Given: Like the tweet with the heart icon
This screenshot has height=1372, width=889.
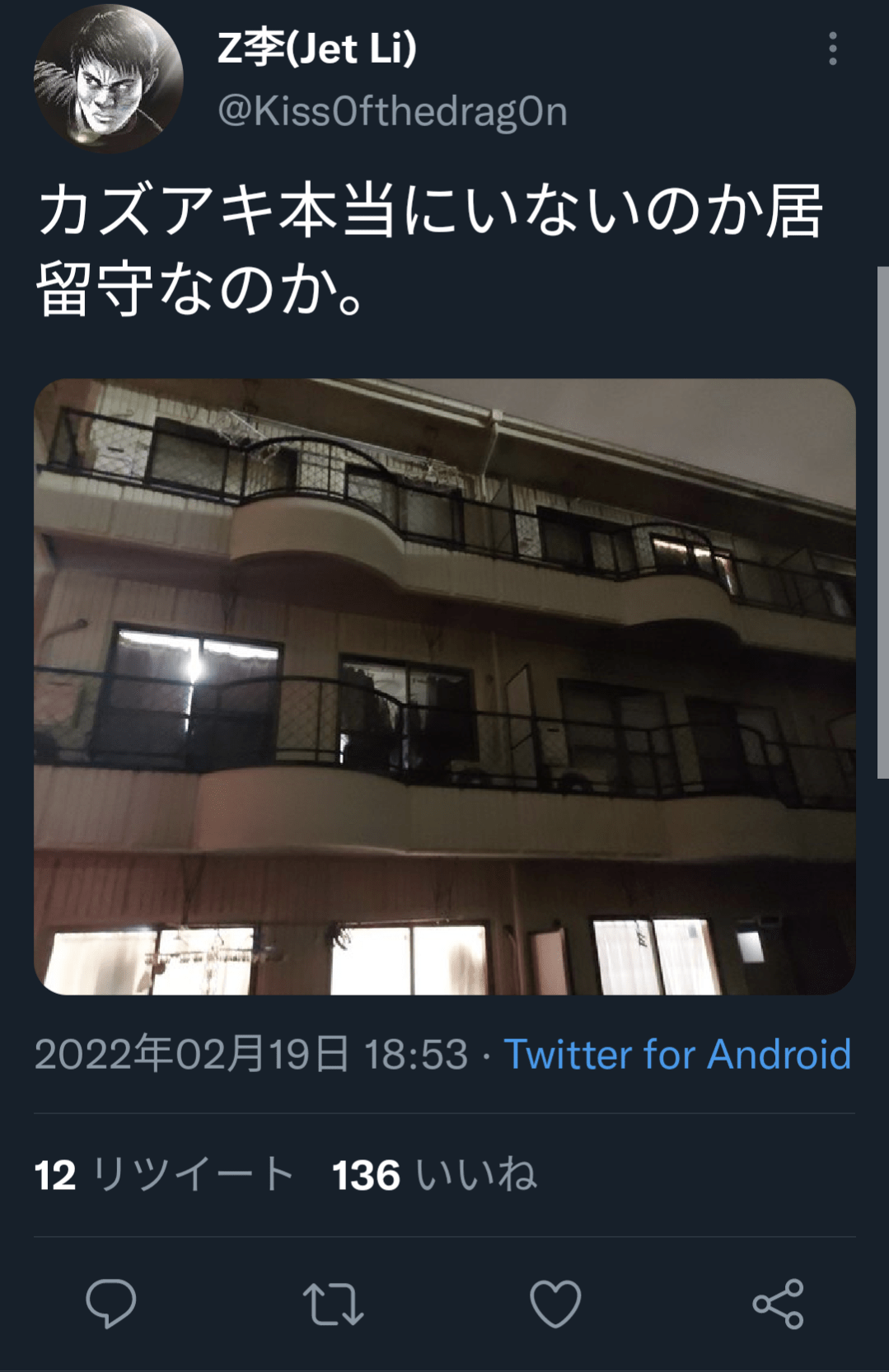Looking at the screenshot, I should point(555,1304).
